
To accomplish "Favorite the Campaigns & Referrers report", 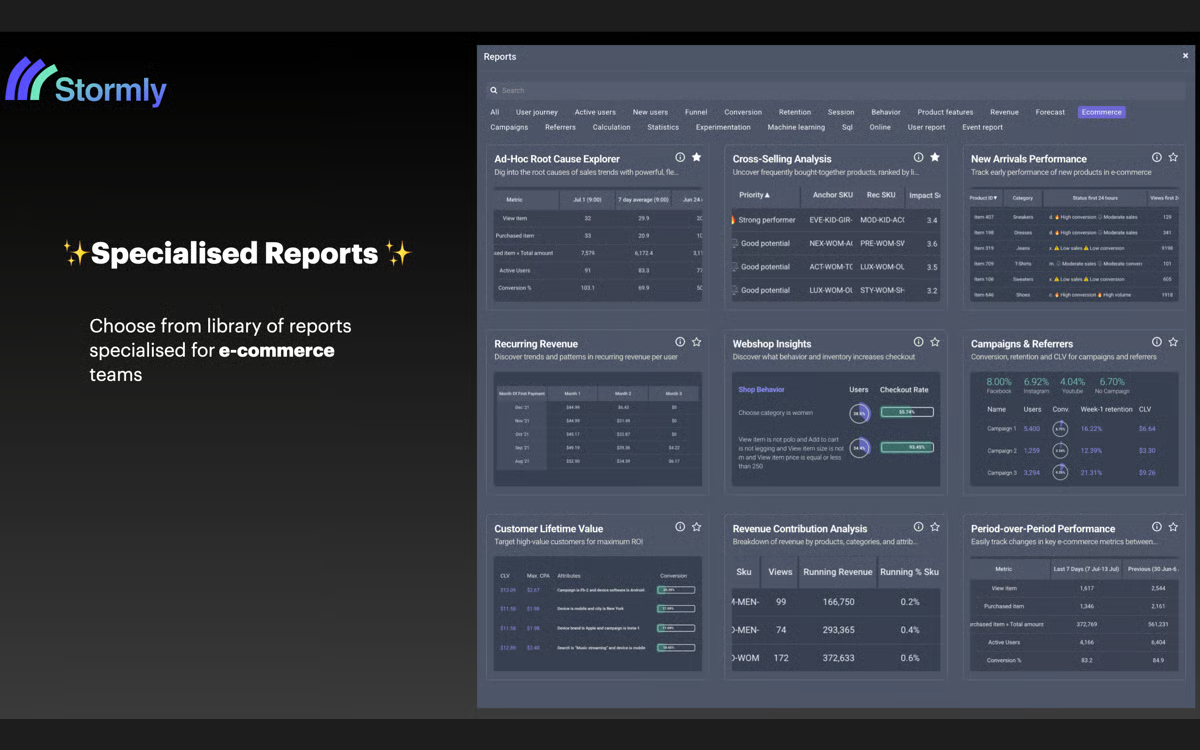I will coord(1173,342).
